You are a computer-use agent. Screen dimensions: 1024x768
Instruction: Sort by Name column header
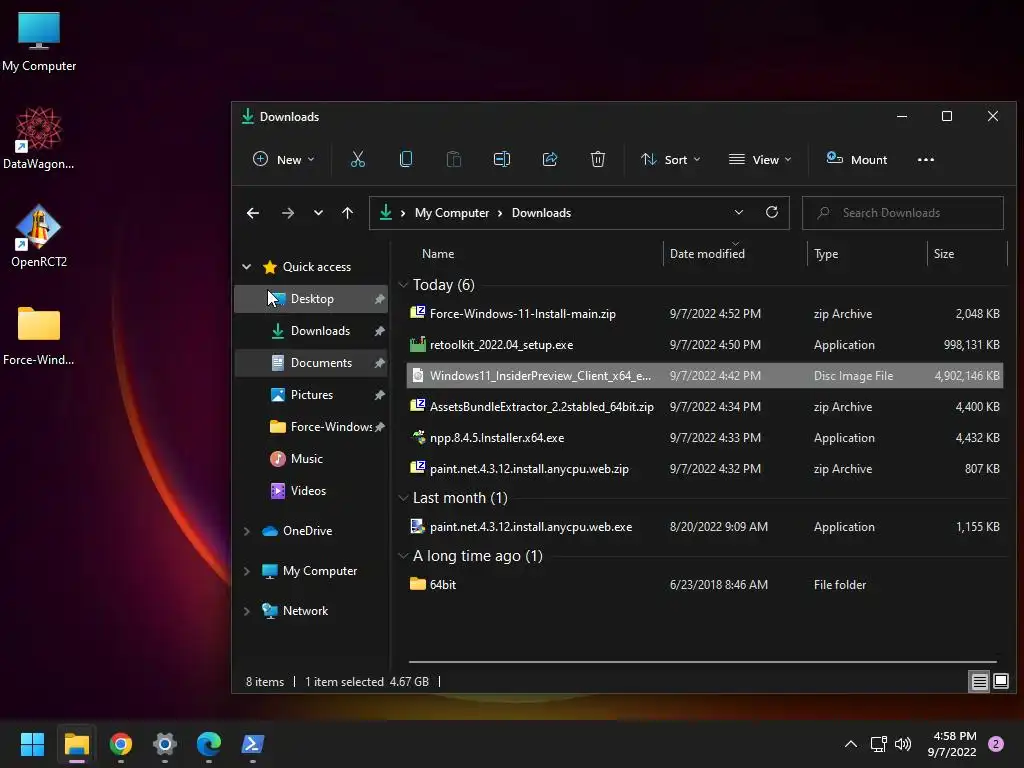438,254
